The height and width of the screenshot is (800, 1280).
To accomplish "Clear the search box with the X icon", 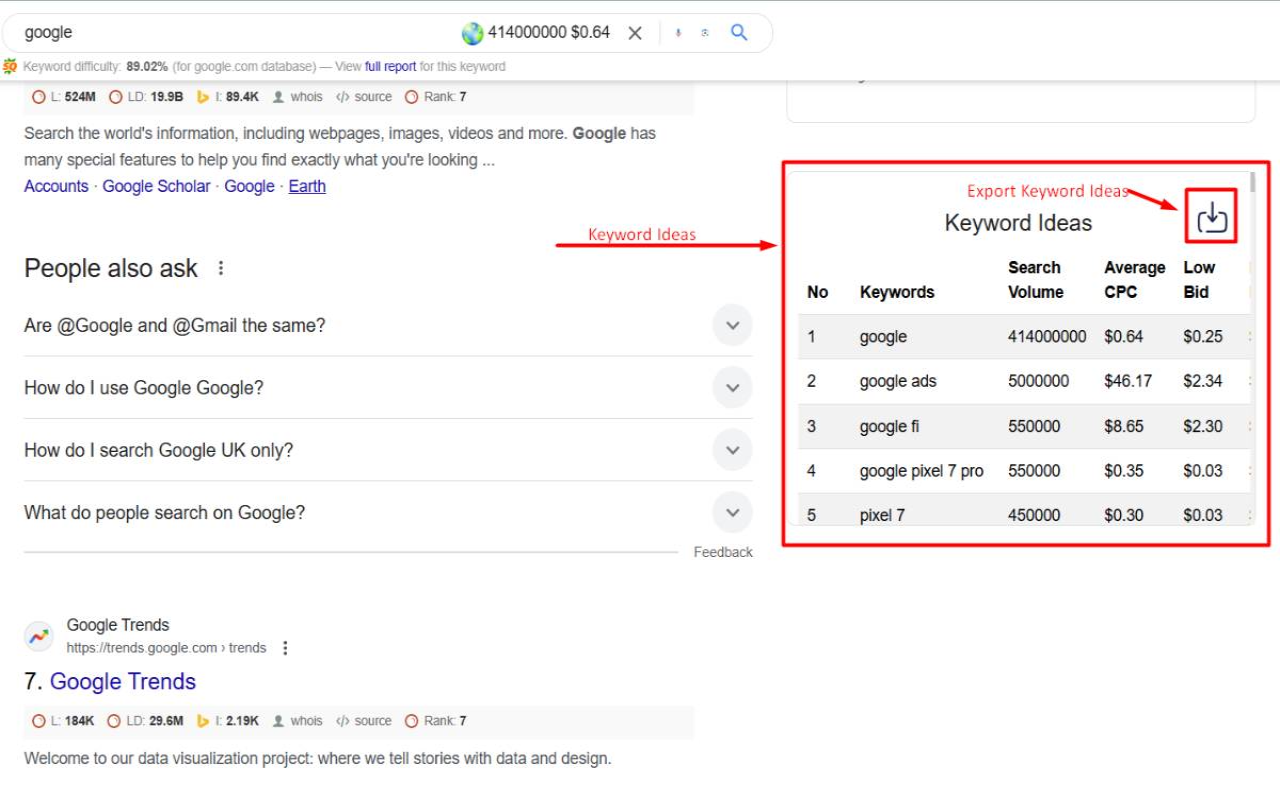I will click(635, 33).
